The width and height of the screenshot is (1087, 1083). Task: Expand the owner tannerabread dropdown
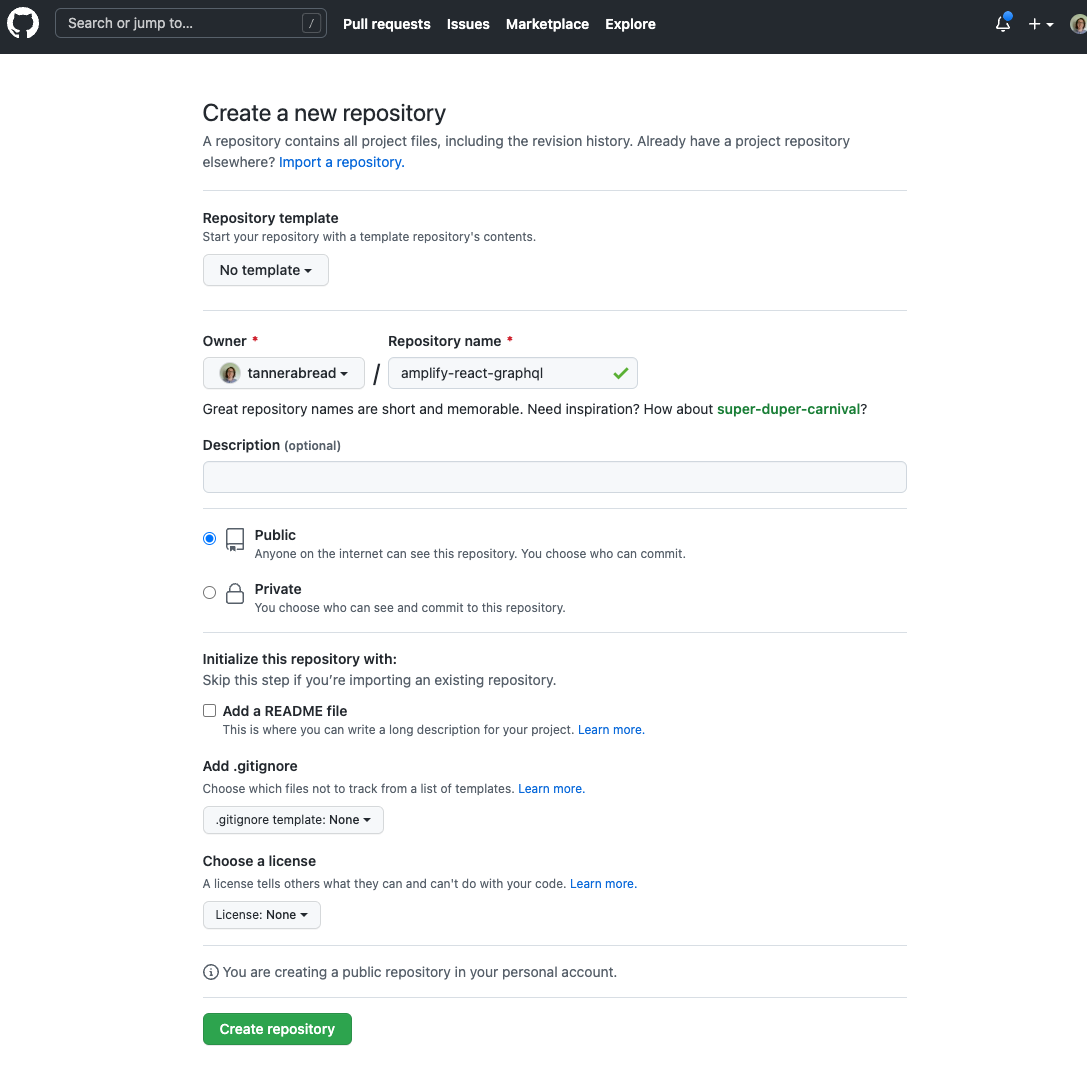284,373
